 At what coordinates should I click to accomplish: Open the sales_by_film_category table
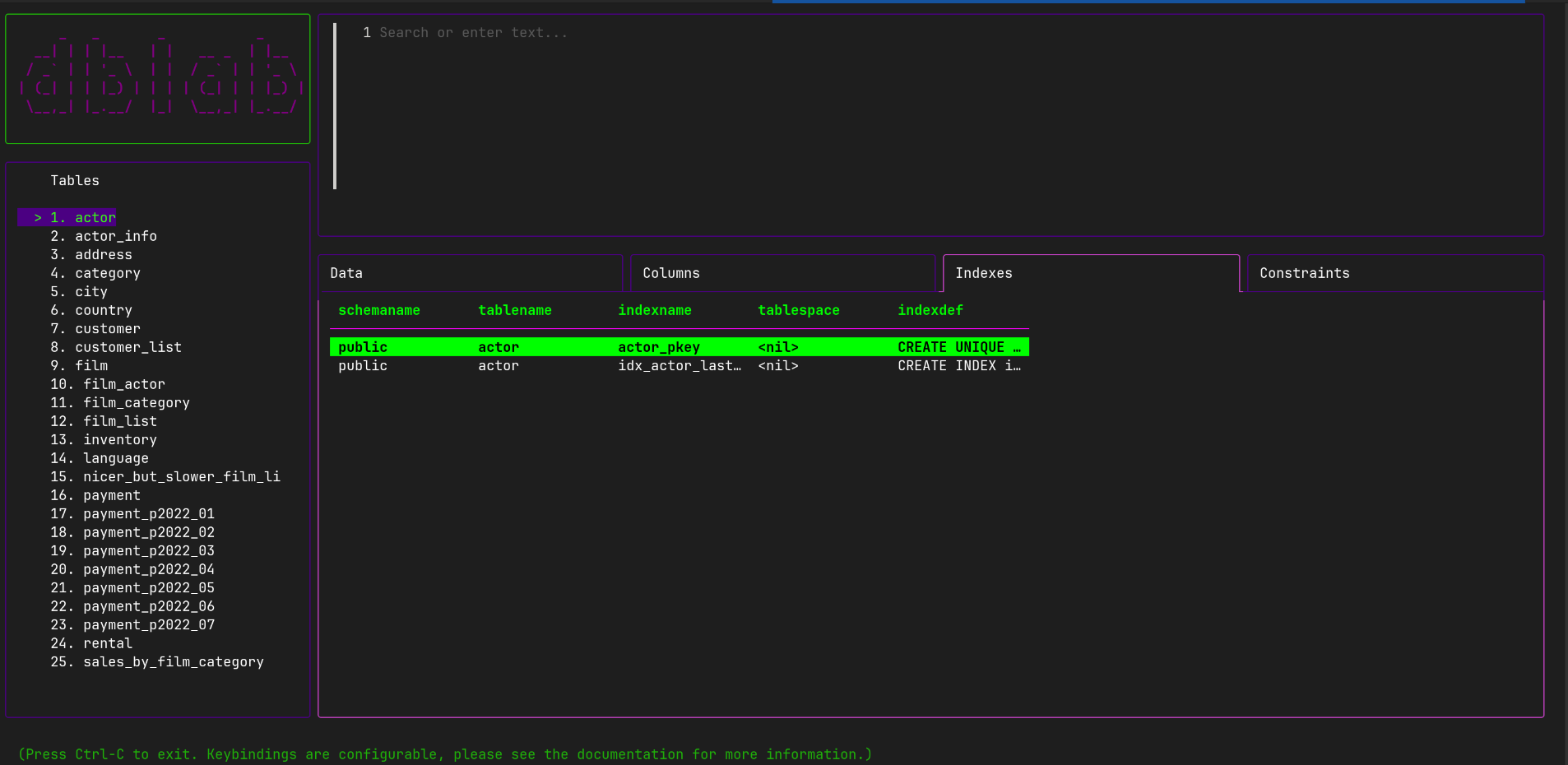coord(157,662)
